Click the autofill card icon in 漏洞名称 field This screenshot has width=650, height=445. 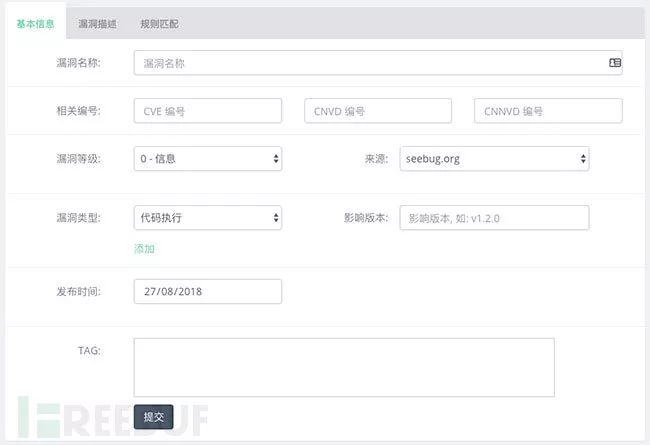(614, 62)
